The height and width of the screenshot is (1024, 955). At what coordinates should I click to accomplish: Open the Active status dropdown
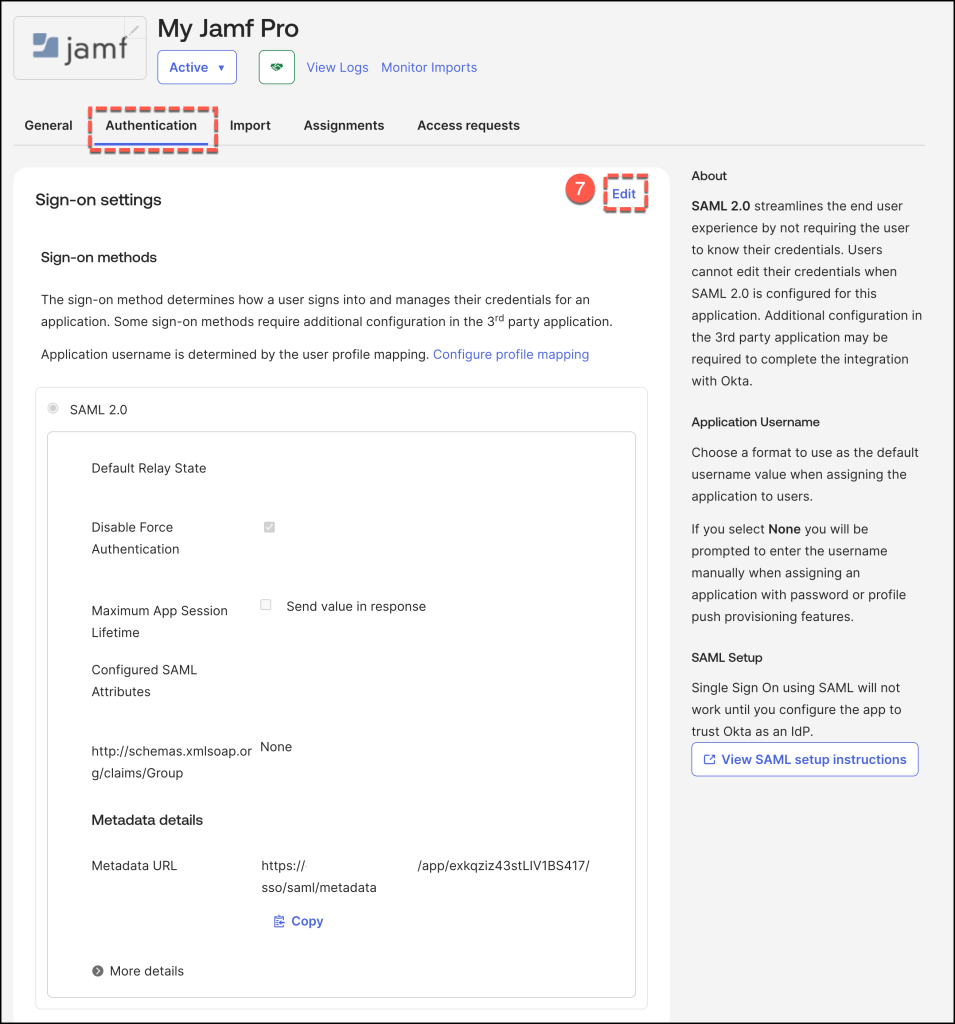pos(197,68)
